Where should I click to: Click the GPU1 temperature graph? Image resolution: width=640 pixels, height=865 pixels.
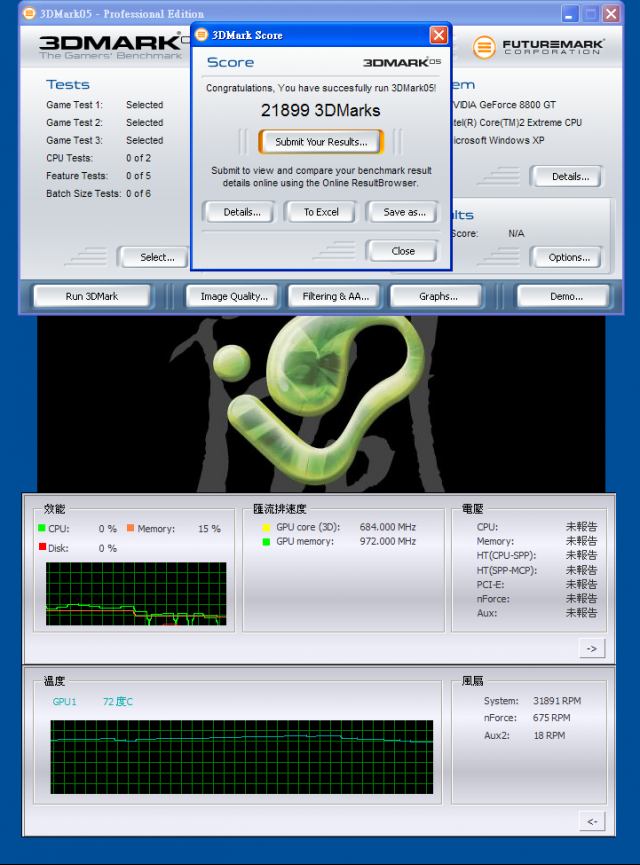(x=242, y=757)
